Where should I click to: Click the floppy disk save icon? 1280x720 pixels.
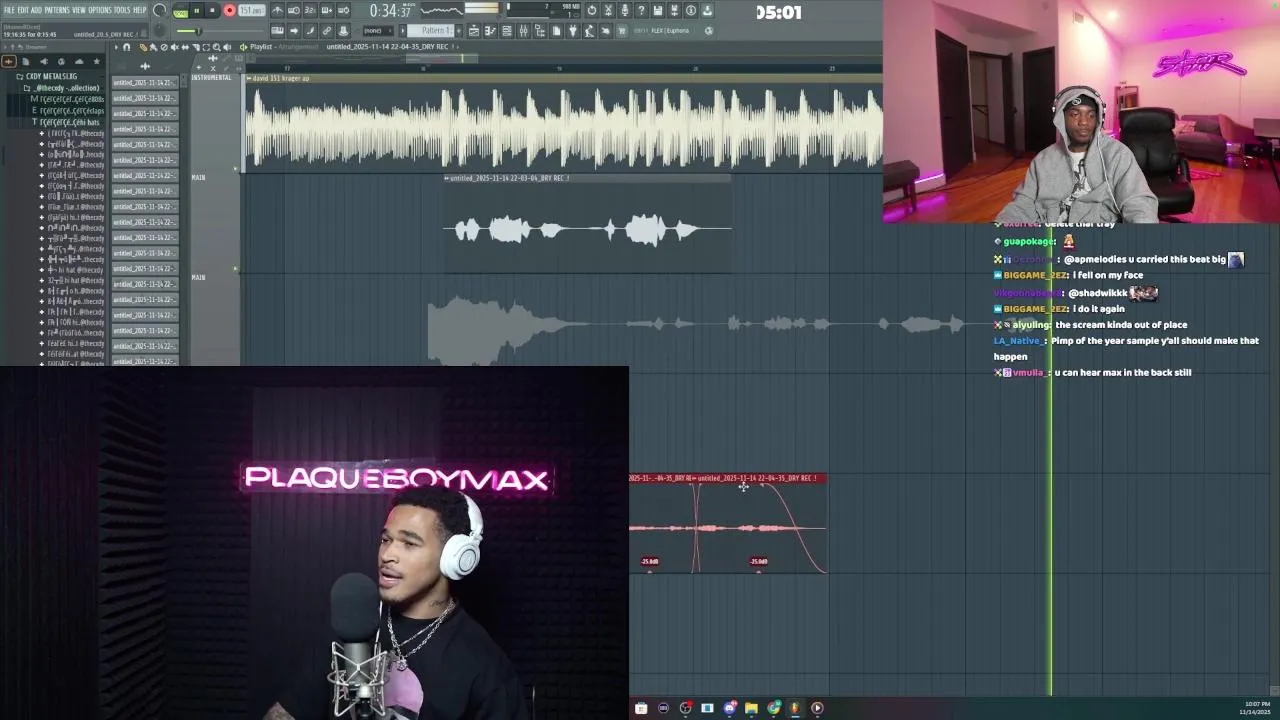tap(658, 10)
